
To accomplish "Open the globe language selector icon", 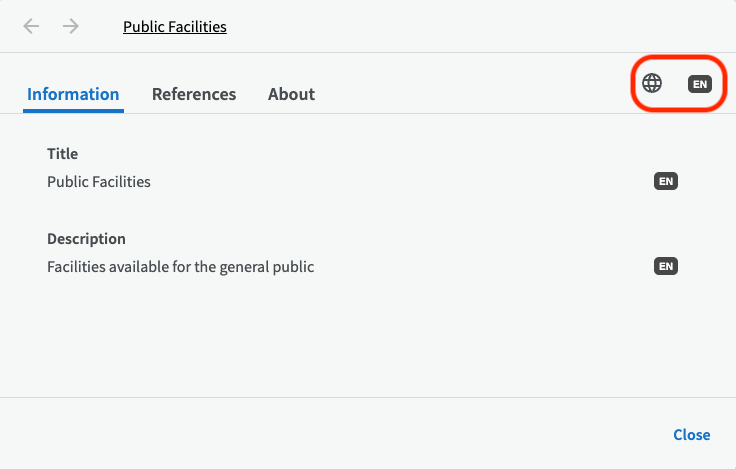I will 653,83.
